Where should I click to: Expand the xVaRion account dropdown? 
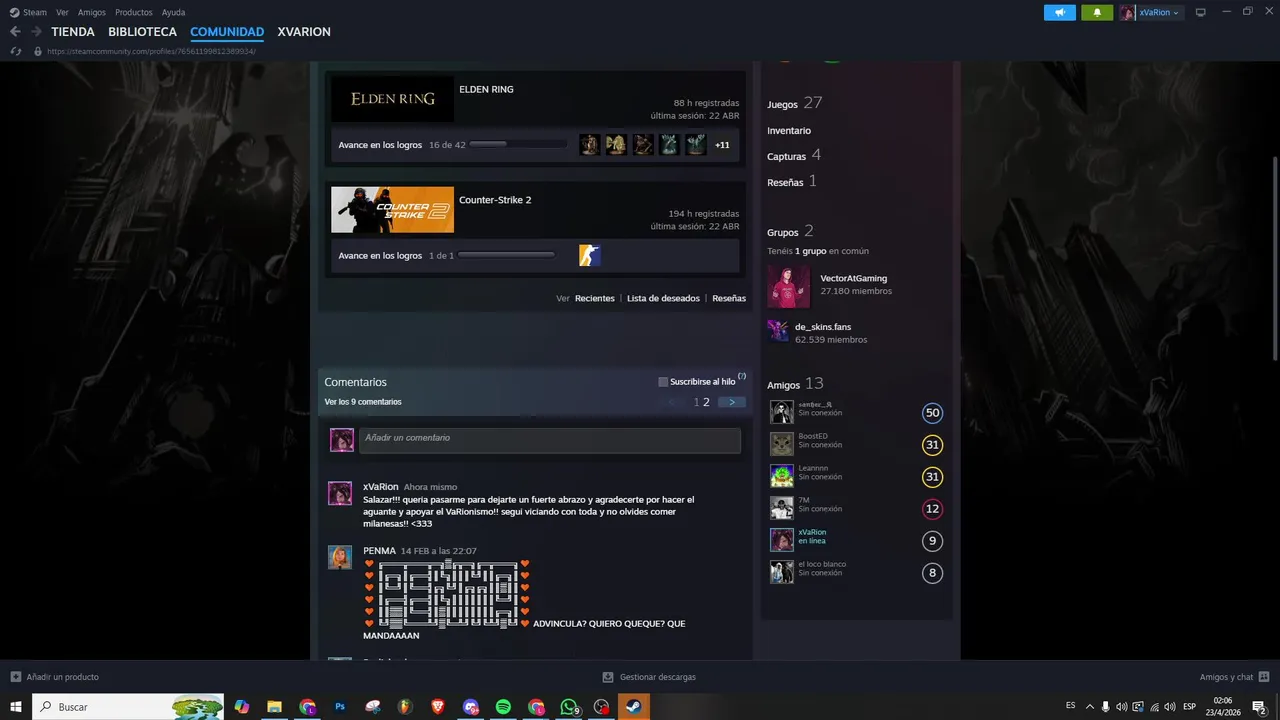[1151, 12]
